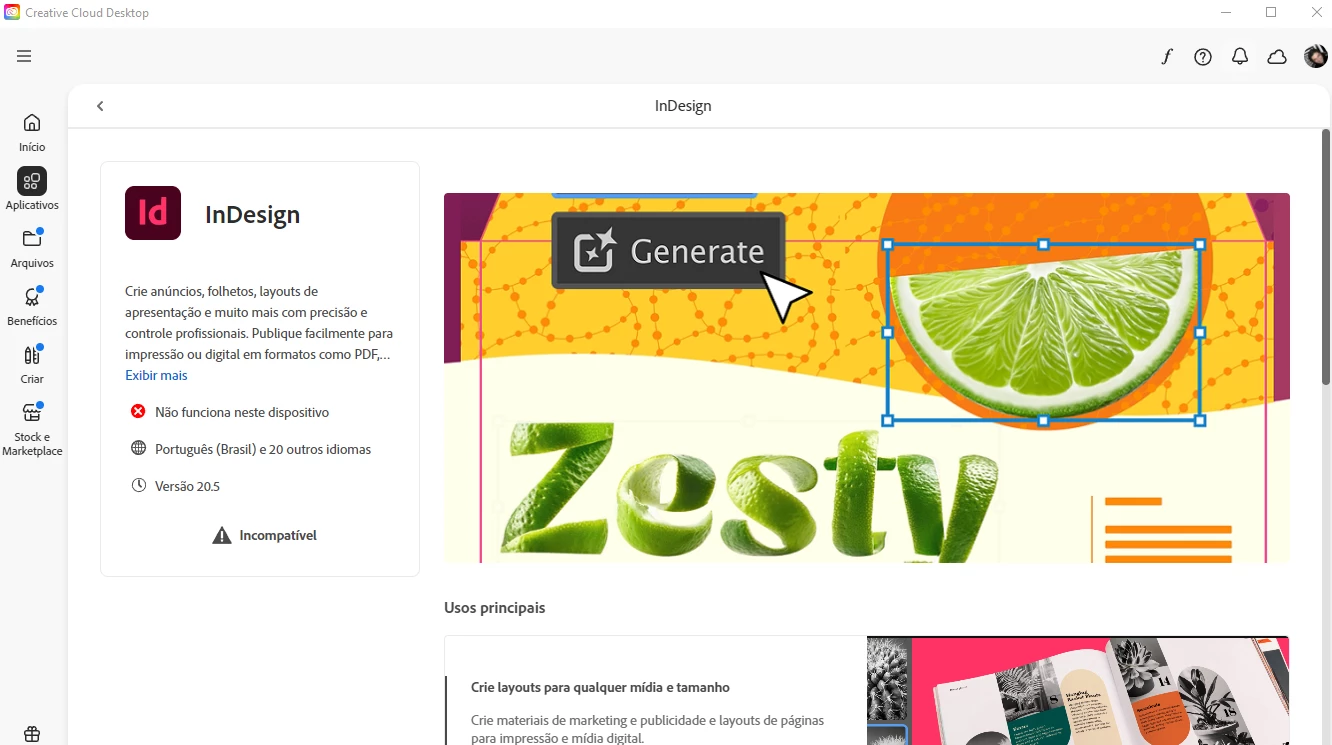Open Aplicativos in the sidebar

pos(32,189)
